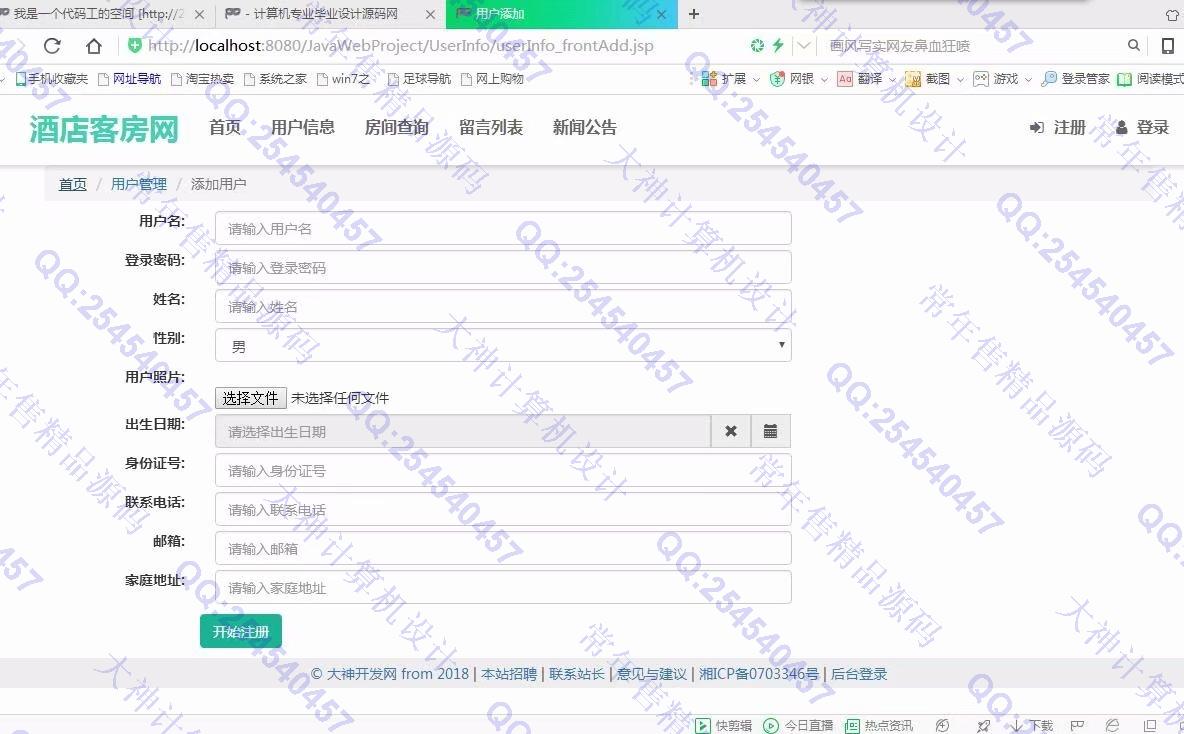This screenshot has width=1184, height=734.
Task: Close the 计算机专业毕业设计源码网 tab
Action: click(x=430, y=14)
